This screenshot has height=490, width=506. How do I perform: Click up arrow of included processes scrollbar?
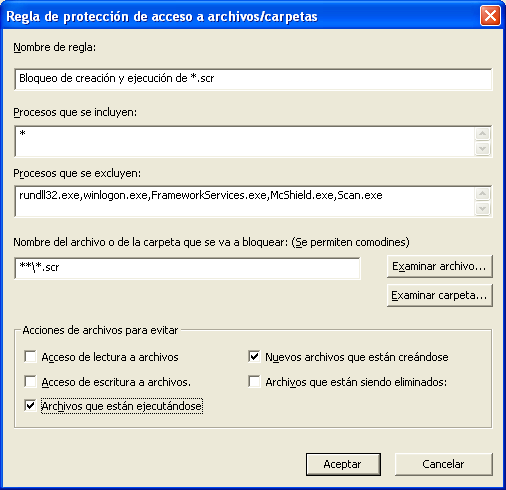[483, 134]
